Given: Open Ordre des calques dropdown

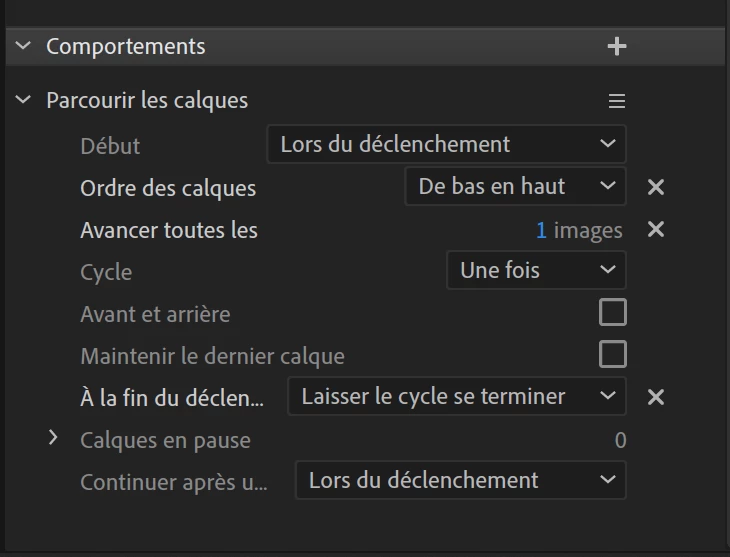Looking at the screenshot, I should pyautogui.click(x=515, y=187).
